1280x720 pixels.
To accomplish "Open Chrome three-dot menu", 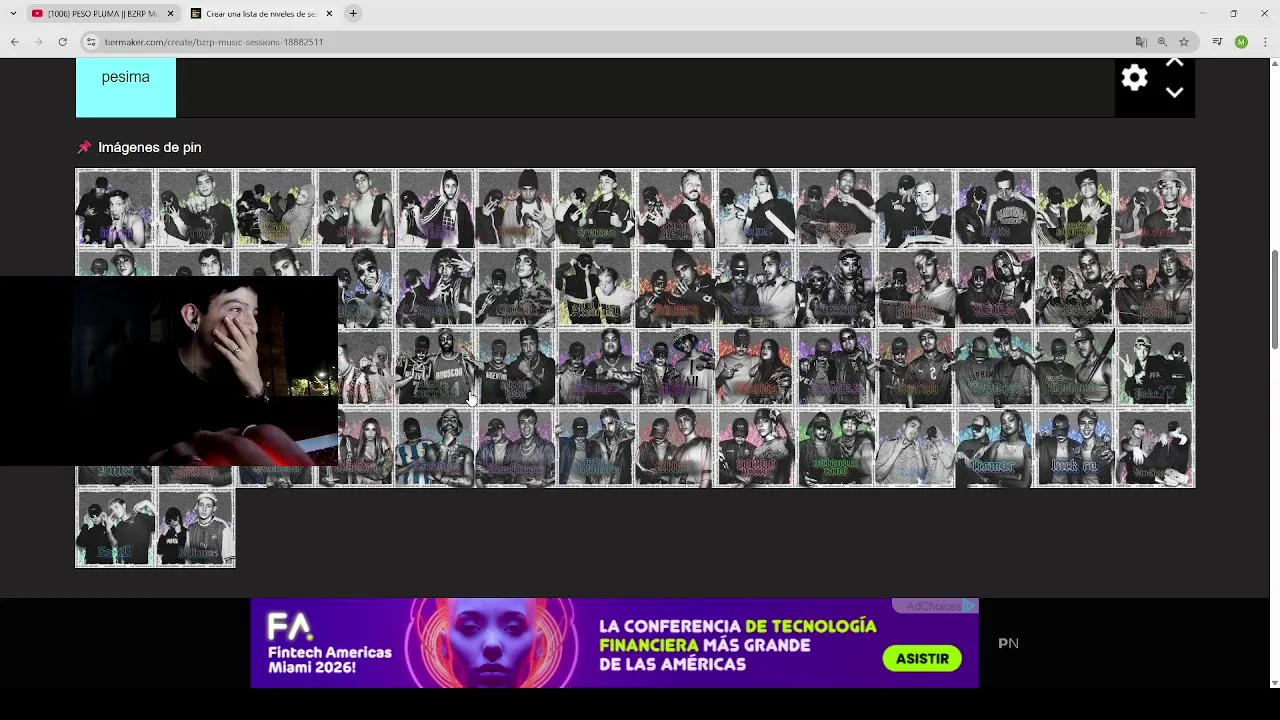I will (x=1265, y=42).
